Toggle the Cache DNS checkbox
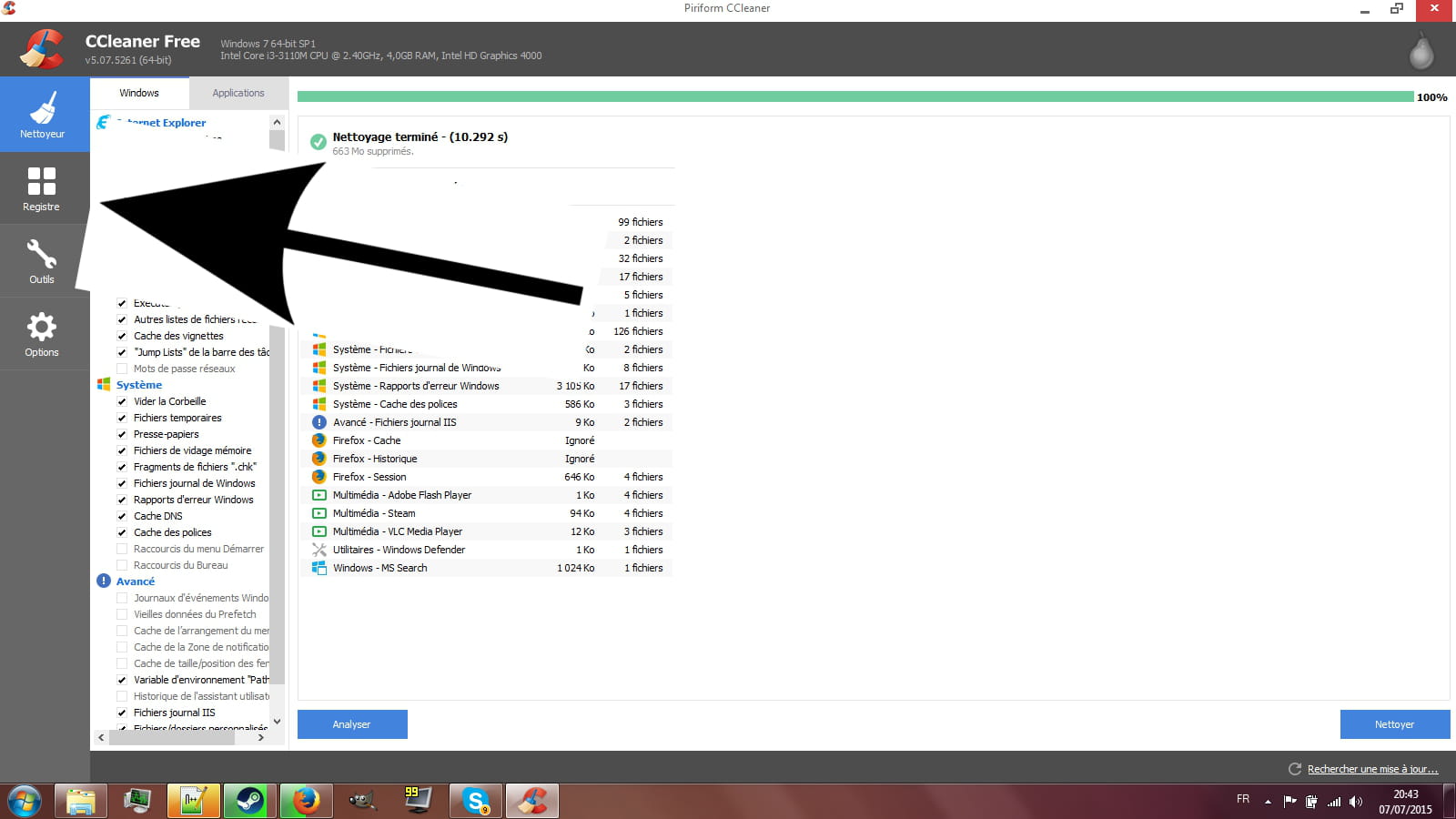The height and width of the screenshot is (819, 1456). click(x=122, y=516)
